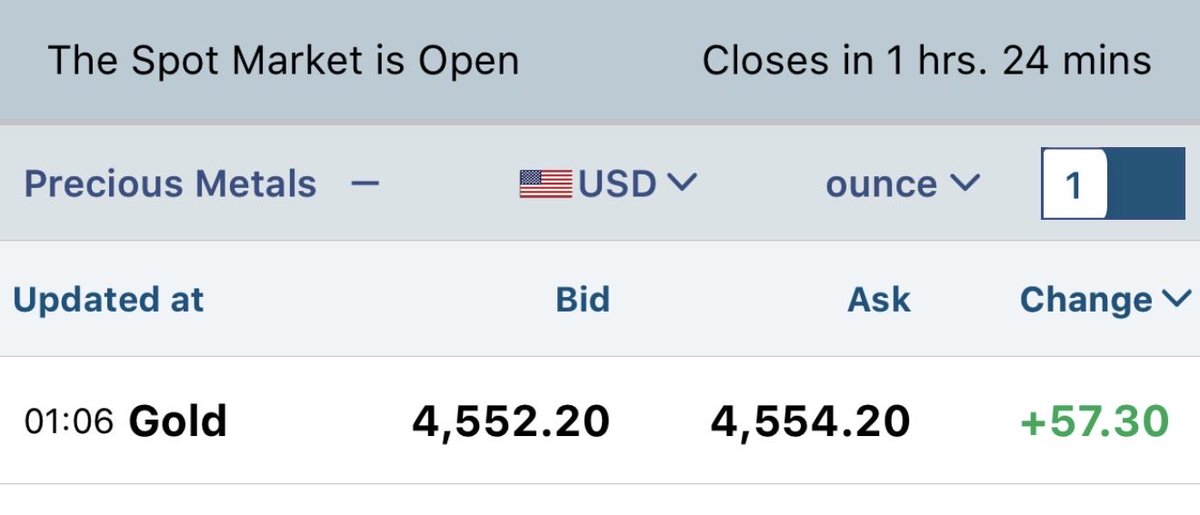Open the USD currency dropdown

[x=607, y=184]
